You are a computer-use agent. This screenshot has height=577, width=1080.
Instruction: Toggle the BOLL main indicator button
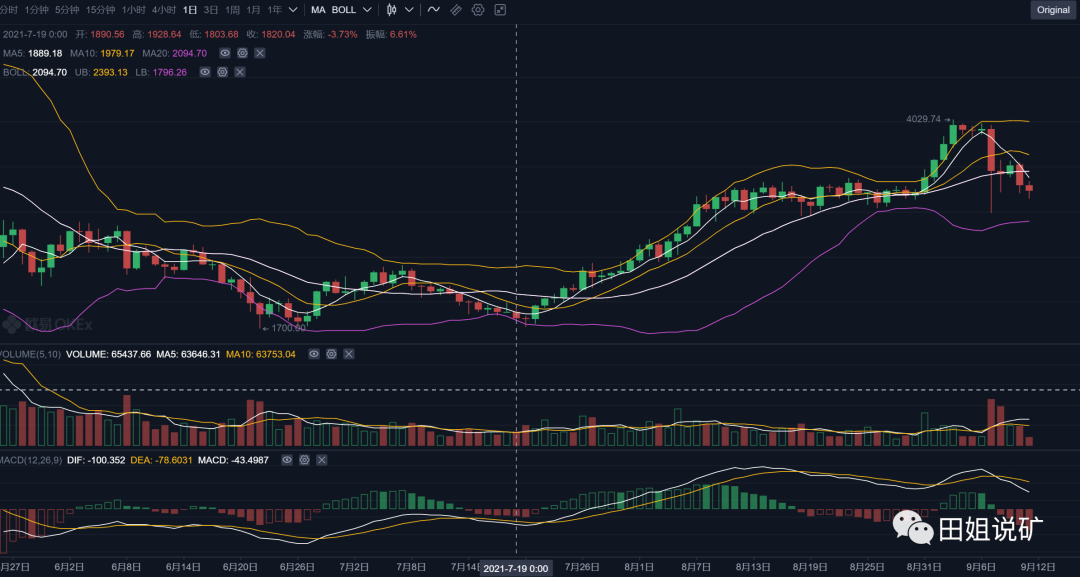tap(344, 10)
